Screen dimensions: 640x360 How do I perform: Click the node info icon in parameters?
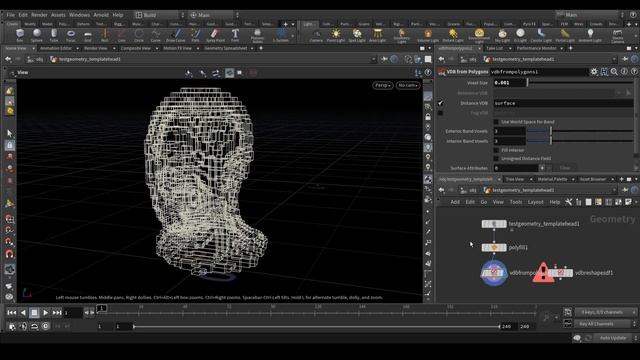624,71
